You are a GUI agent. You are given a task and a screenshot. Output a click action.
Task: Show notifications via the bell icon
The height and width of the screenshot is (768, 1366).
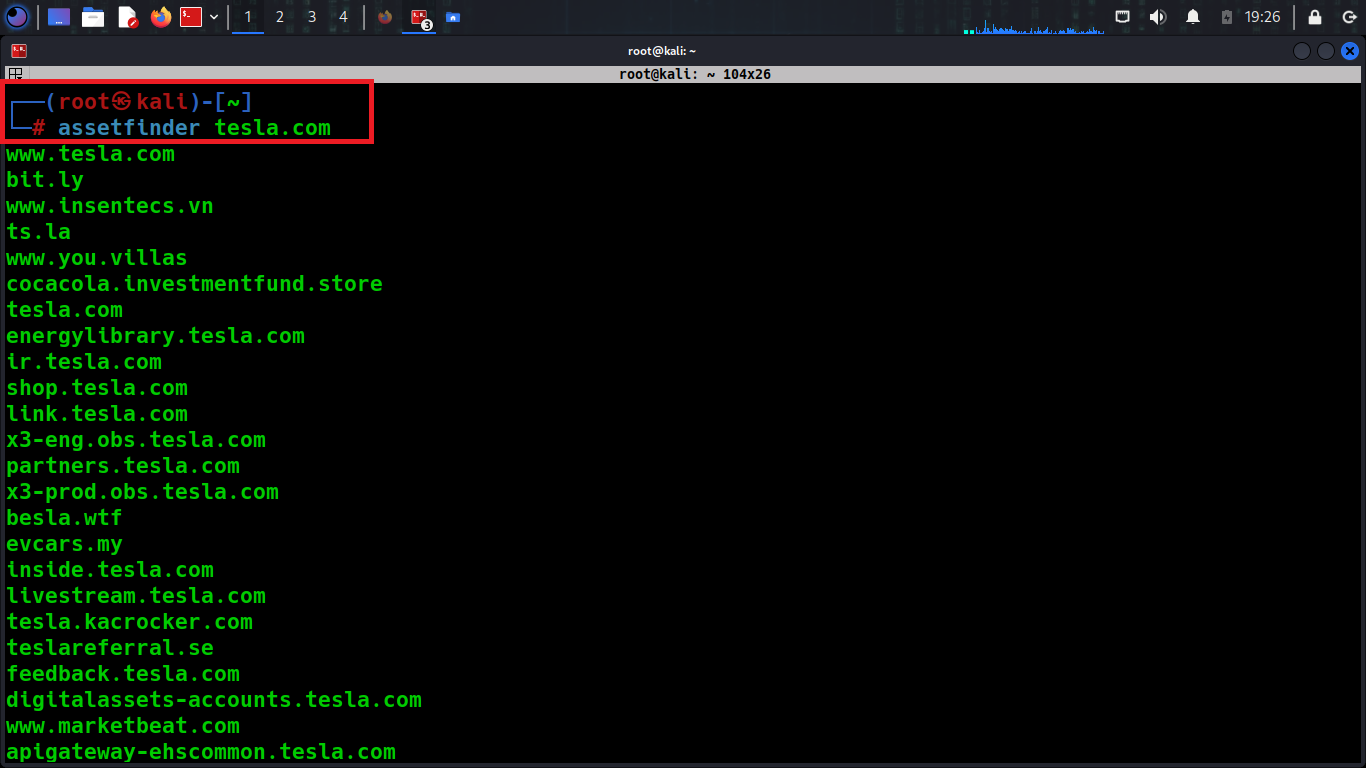click(x=1192, y=17)
